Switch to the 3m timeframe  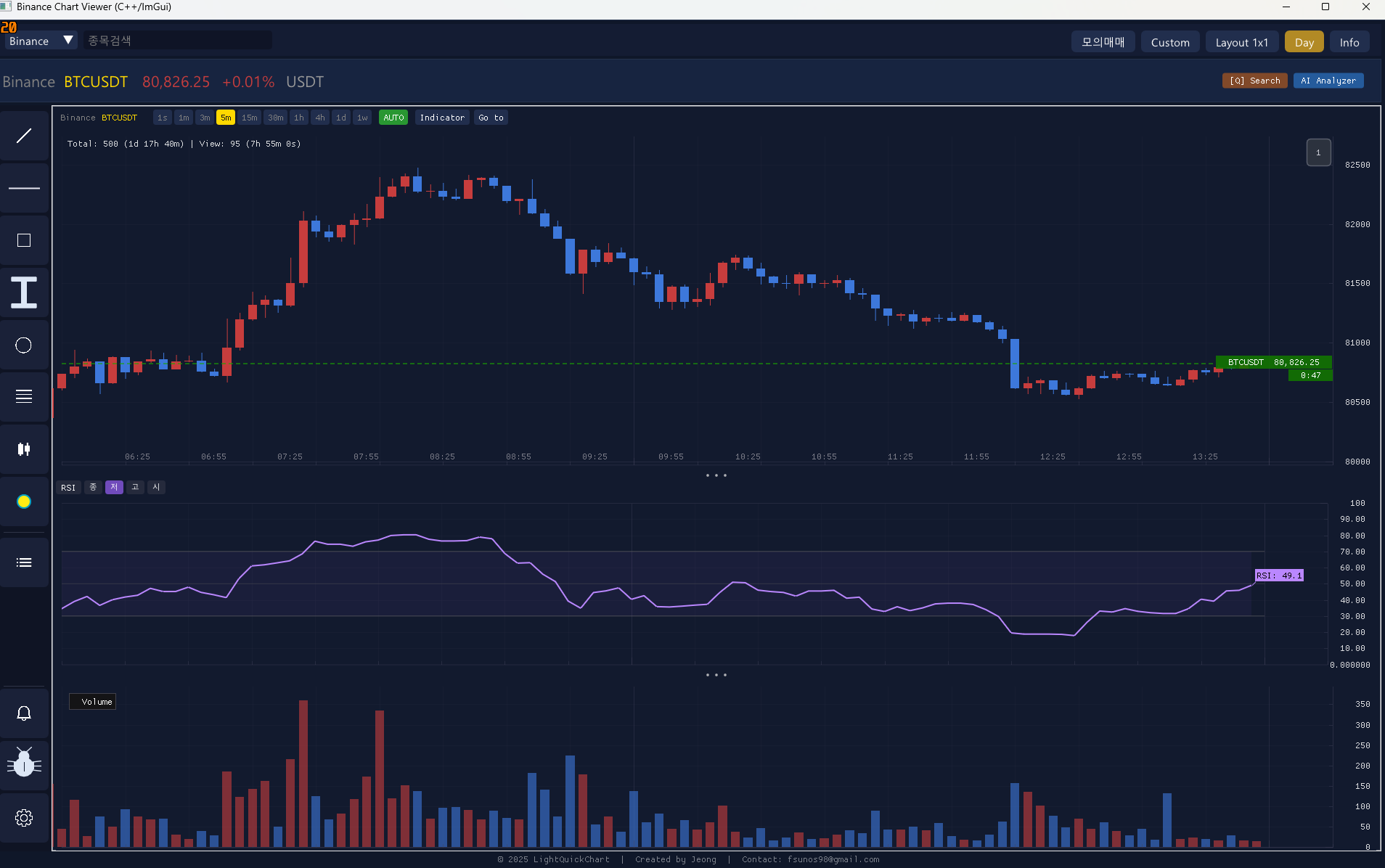205,118
